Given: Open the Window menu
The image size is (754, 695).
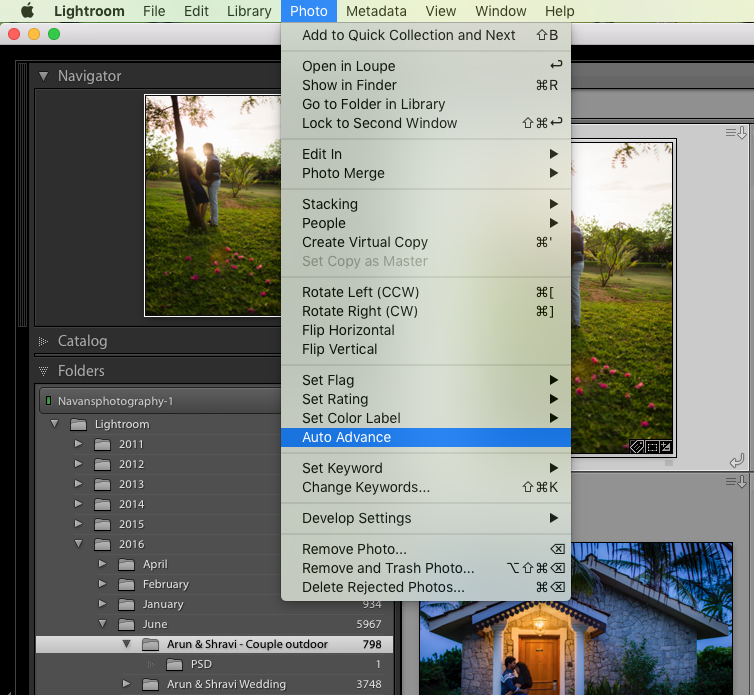Looking at the screenshot, I should (501, 11).
